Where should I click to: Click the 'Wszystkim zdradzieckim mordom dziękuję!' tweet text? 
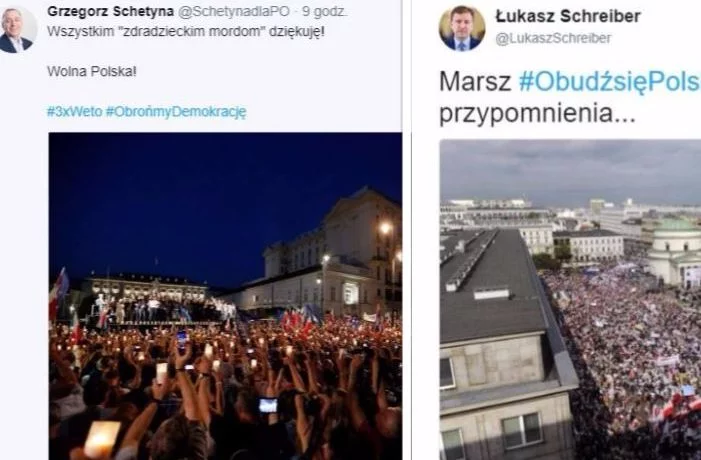pyautogui.click(x=186, y=32)
